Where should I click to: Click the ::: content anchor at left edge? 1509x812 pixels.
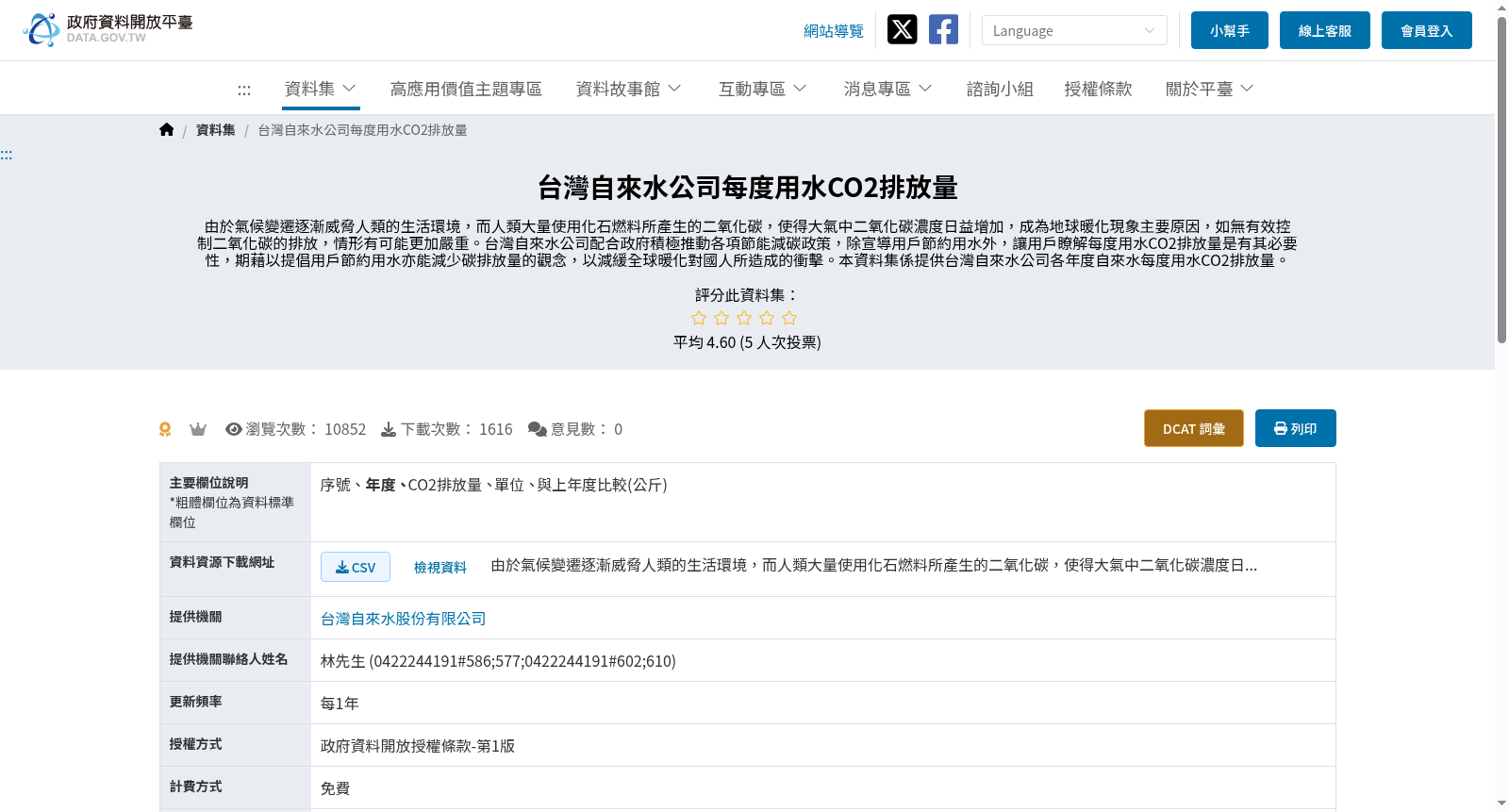(x=7, y=155)
